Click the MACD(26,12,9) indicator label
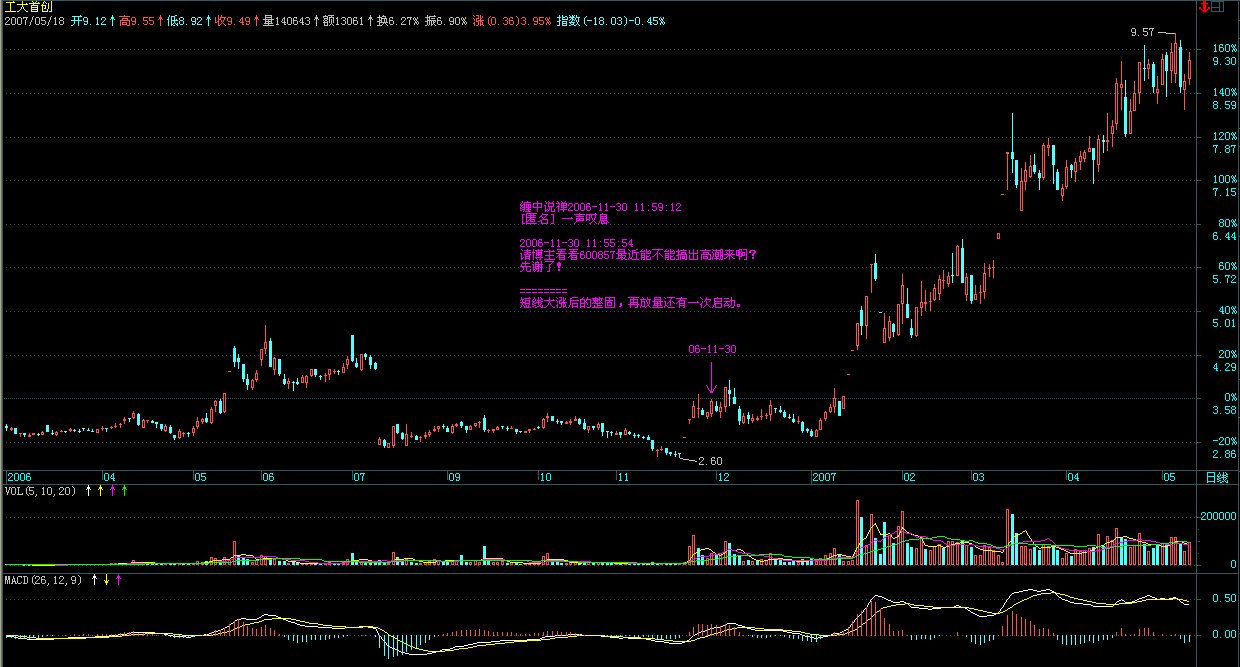 coord(43,579)
